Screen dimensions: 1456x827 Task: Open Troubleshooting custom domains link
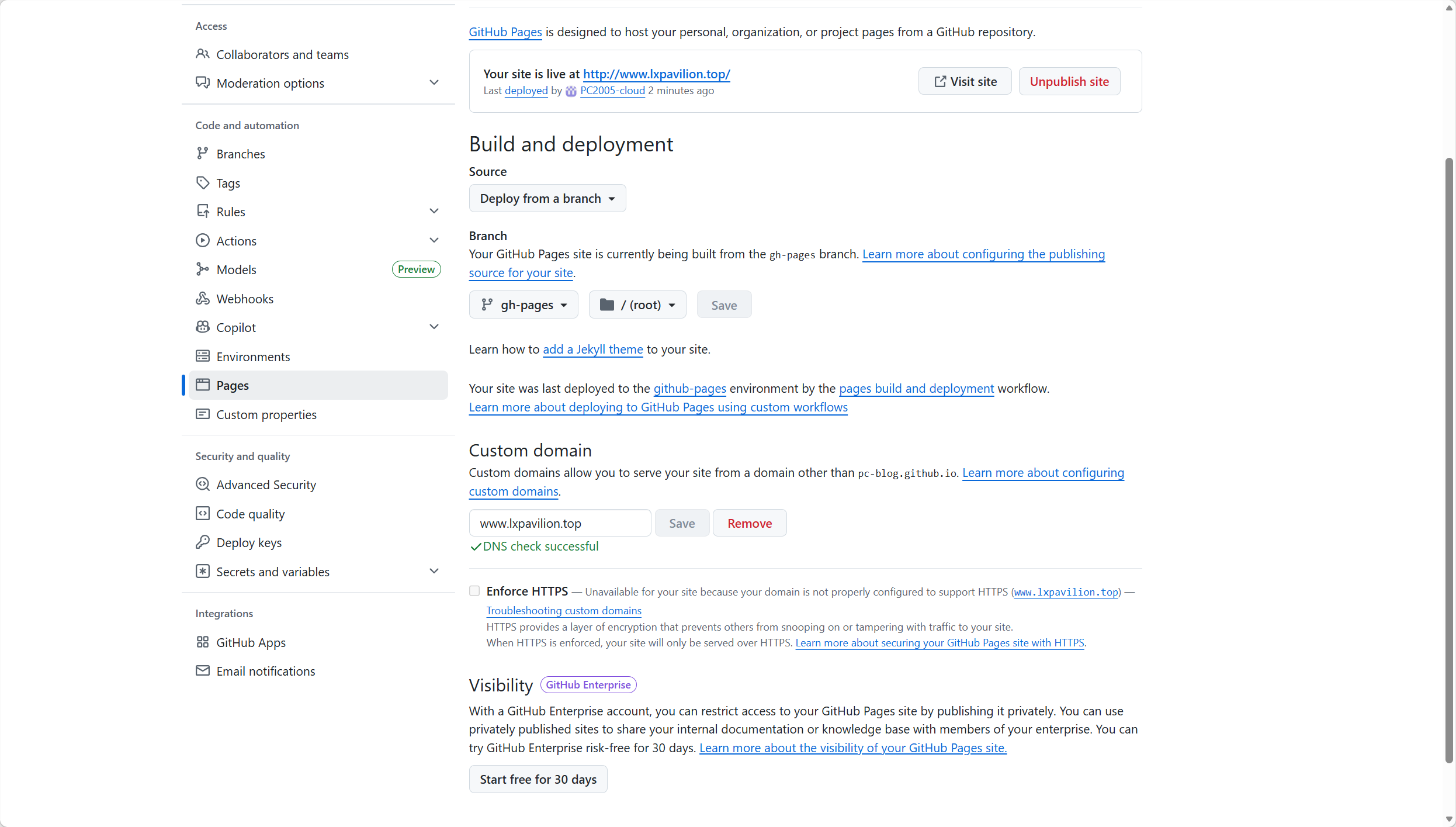[x=564, y=611]
